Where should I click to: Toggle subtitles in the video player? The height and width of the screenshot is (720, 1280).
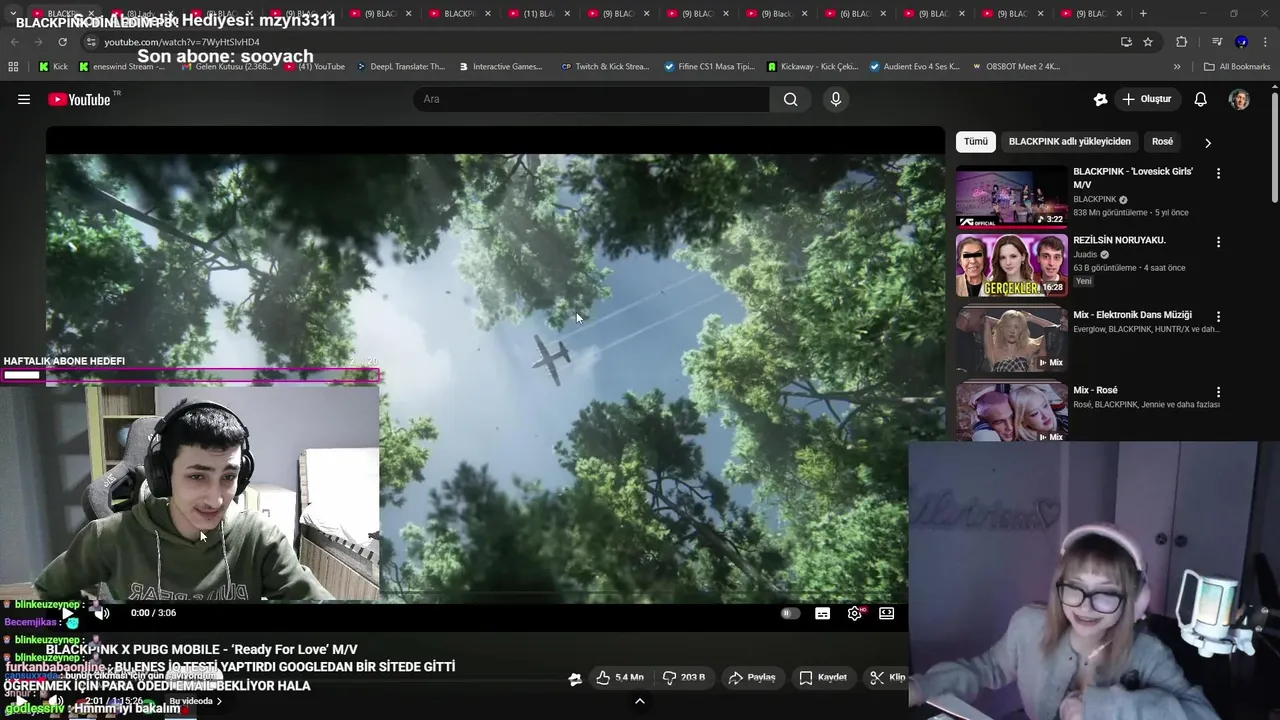[x=822, y=614]
